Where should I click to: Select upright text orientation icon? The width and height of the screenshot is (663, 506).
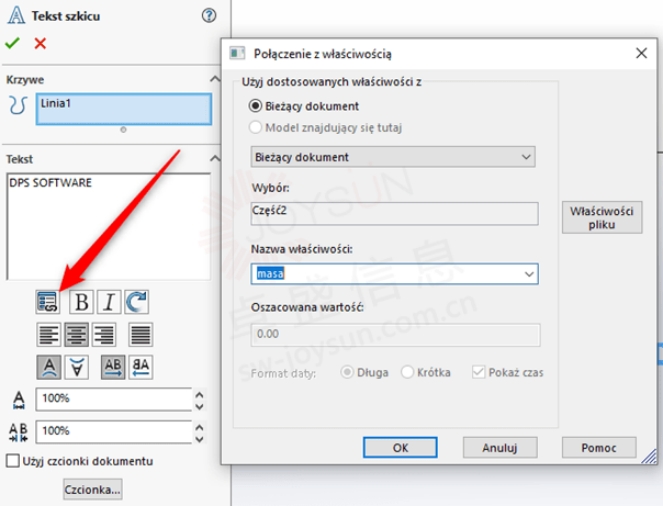tap(49, 367)
